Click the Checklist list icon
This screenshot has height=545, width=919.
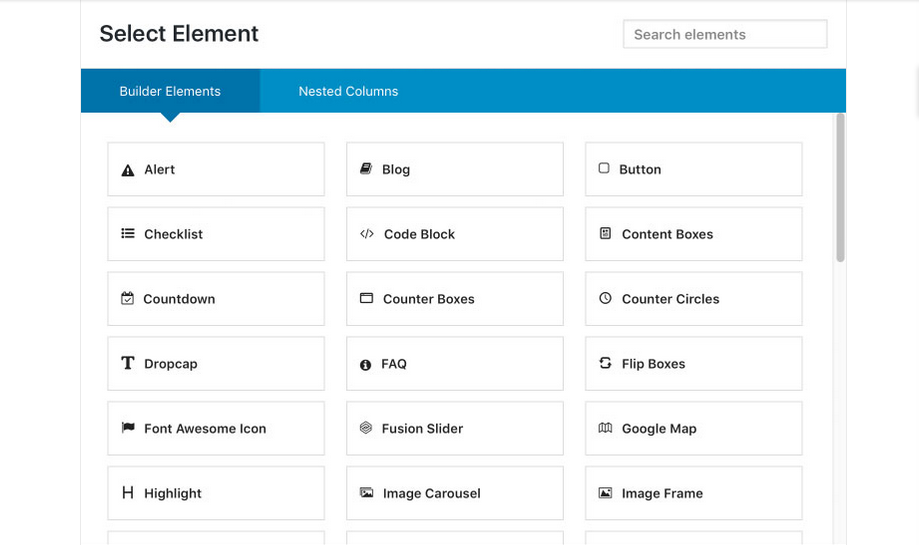[128, 234]
